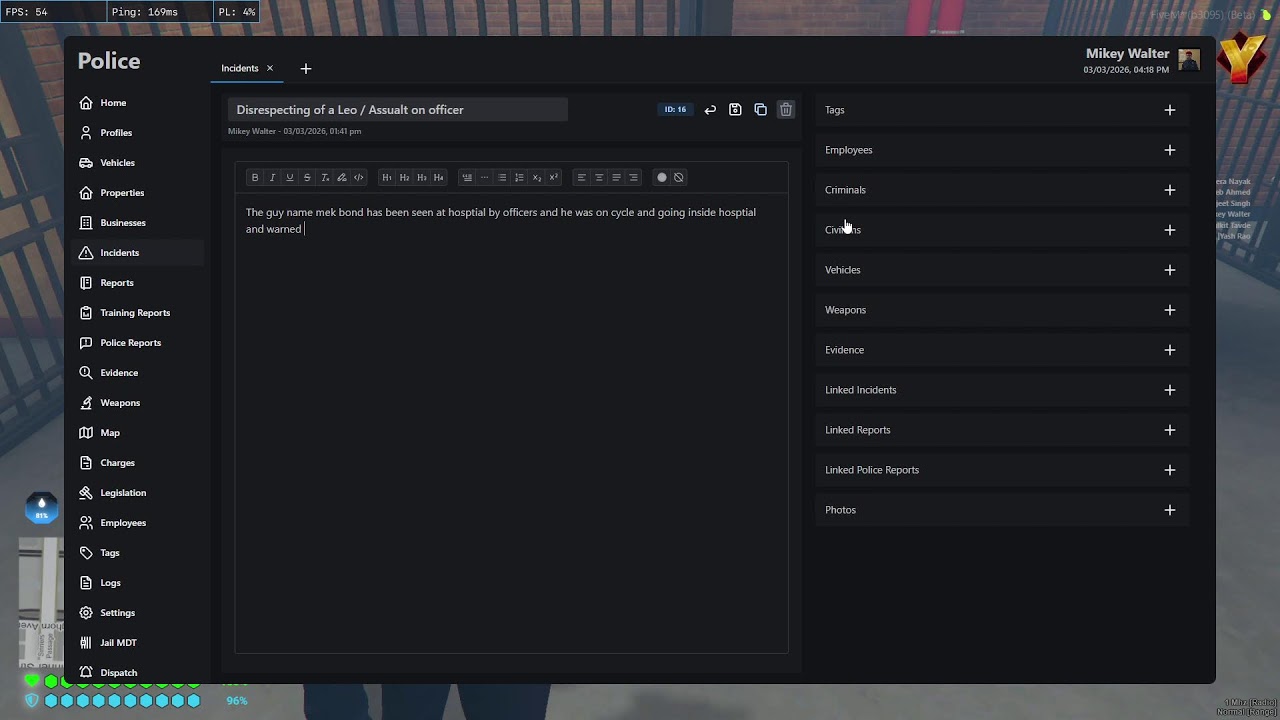Open Police Reports from the sidebar
The image size is (1280, 720).
[x=139, y=343]
